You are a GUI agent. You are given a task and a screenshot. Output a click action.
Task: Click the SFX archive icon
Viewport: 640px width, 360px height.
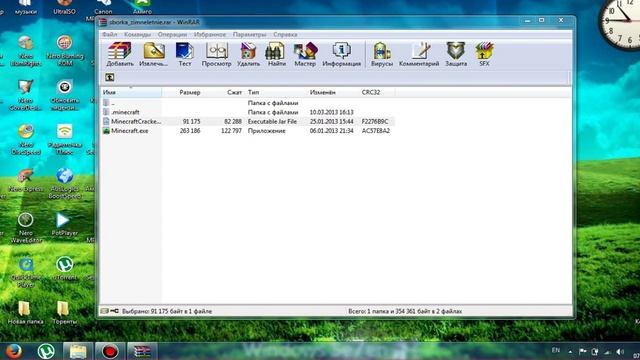(484, 55)
